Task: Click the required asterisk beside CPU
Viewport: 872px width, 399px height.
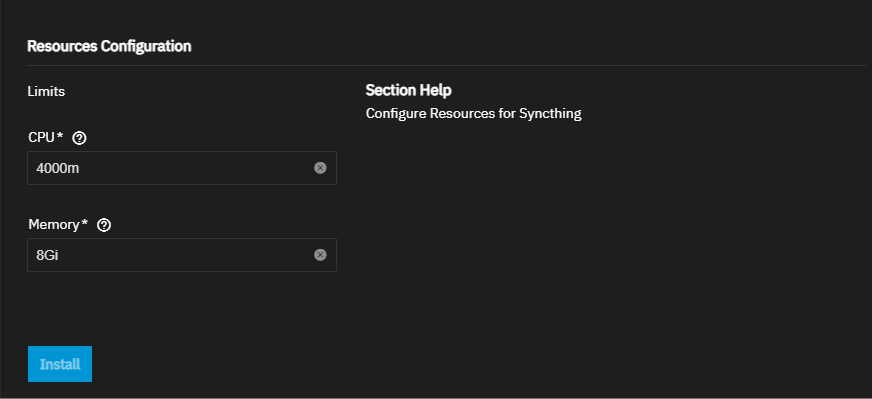Action: point(60,137)
